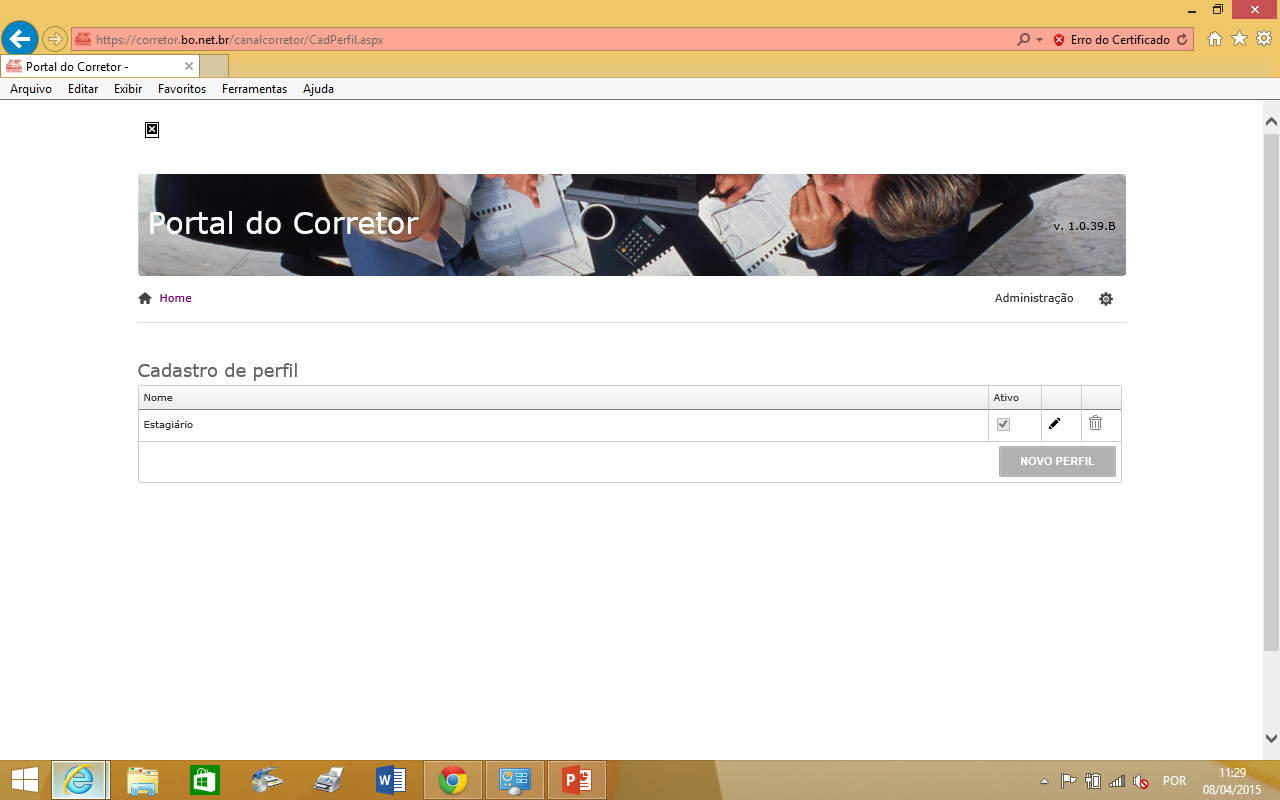Open the Ferramentas menu
1280x800 pixels.
(x=254, y=89)
